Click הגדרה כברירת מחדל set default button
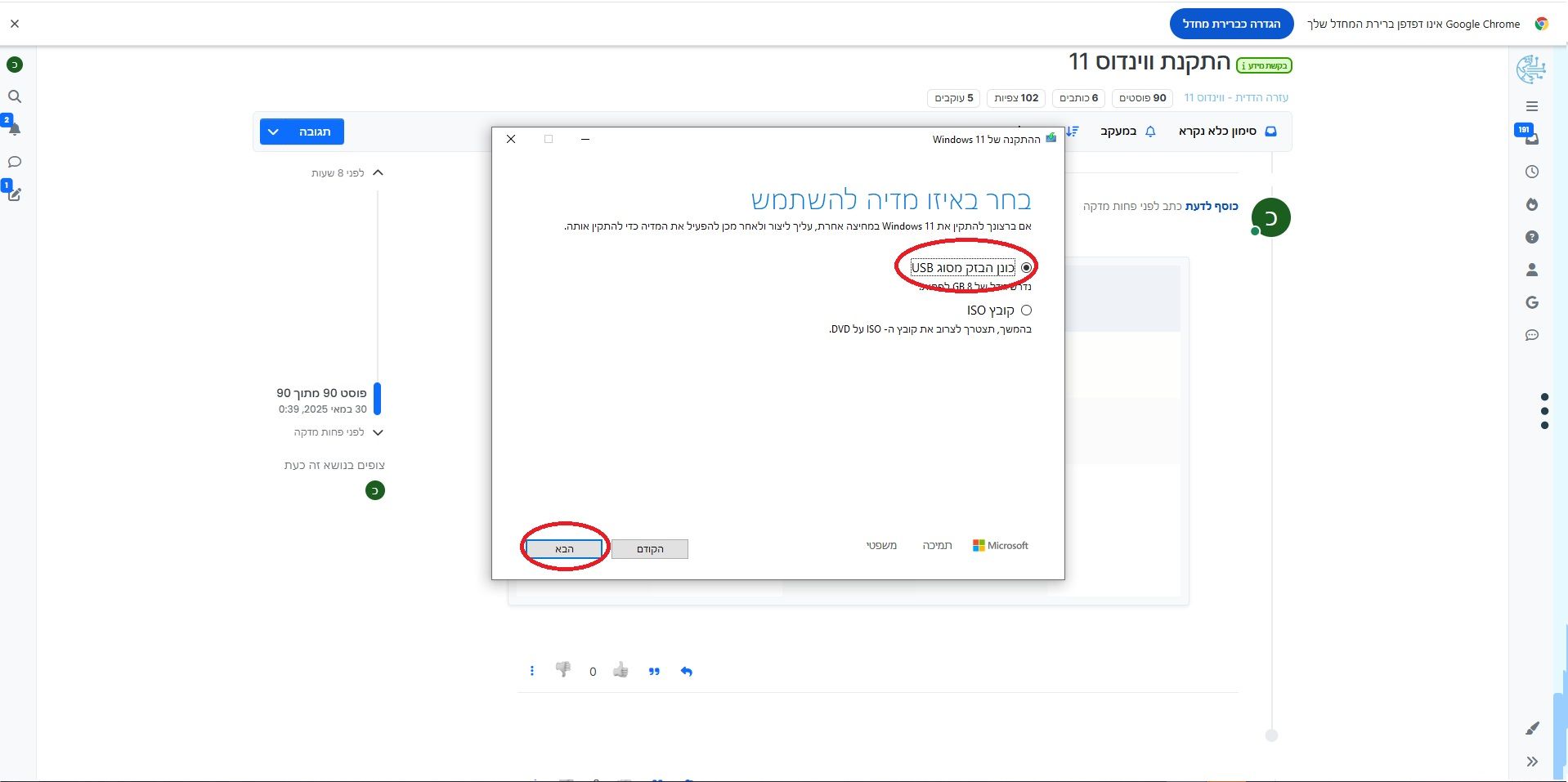1568x782 pixels. (x=1231, y=24)
